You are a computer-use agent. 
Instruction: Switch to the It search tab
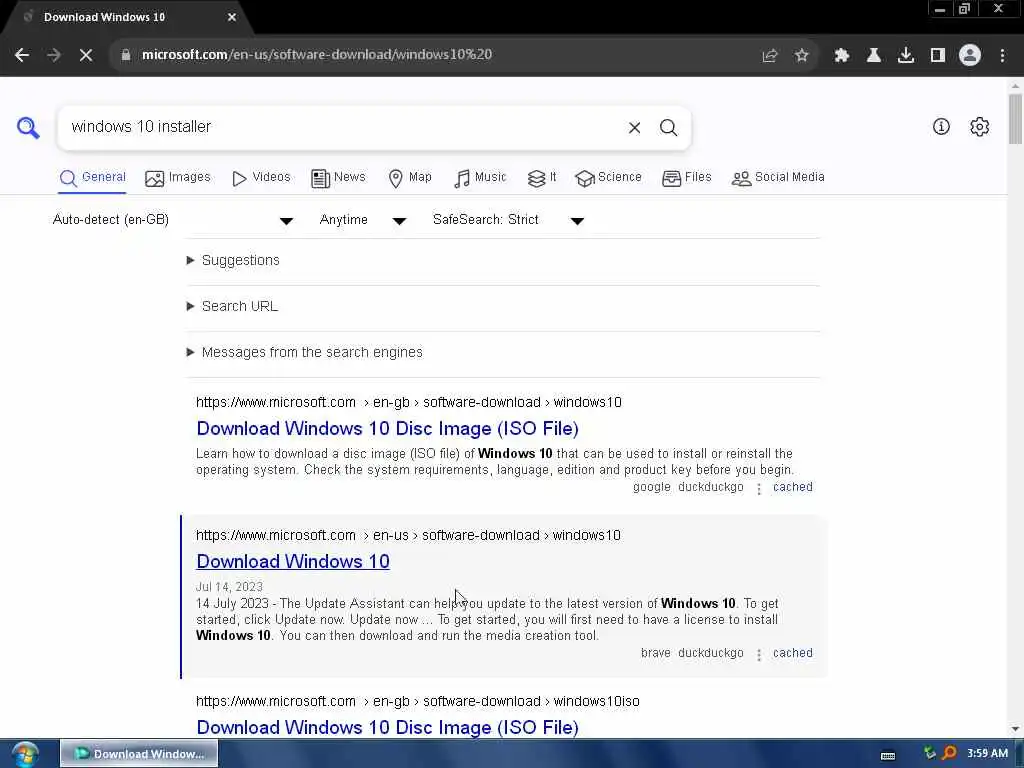[541, 178]
